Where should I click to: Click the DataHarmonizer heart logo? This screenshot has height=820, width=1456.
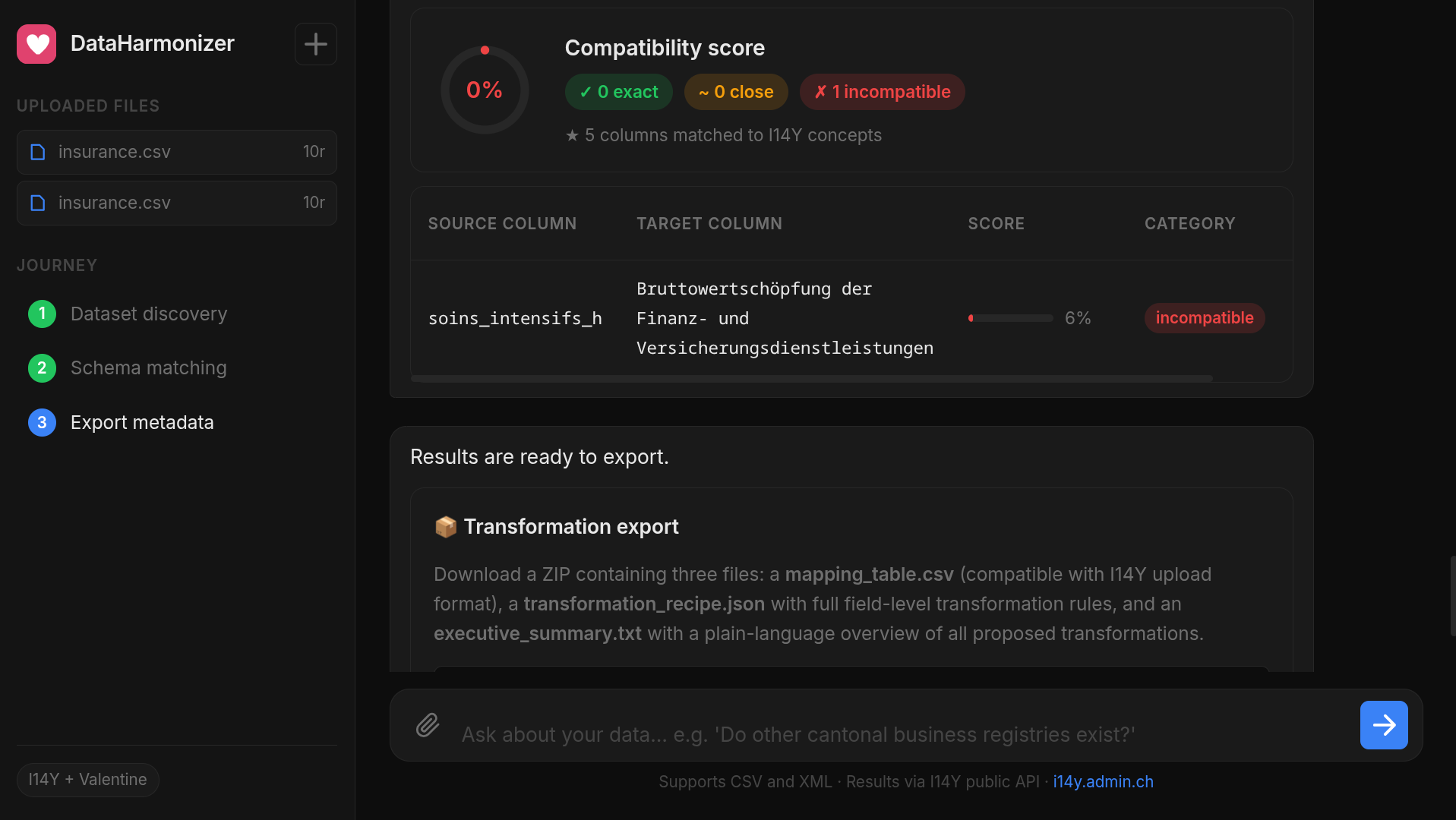pos(36,44)
